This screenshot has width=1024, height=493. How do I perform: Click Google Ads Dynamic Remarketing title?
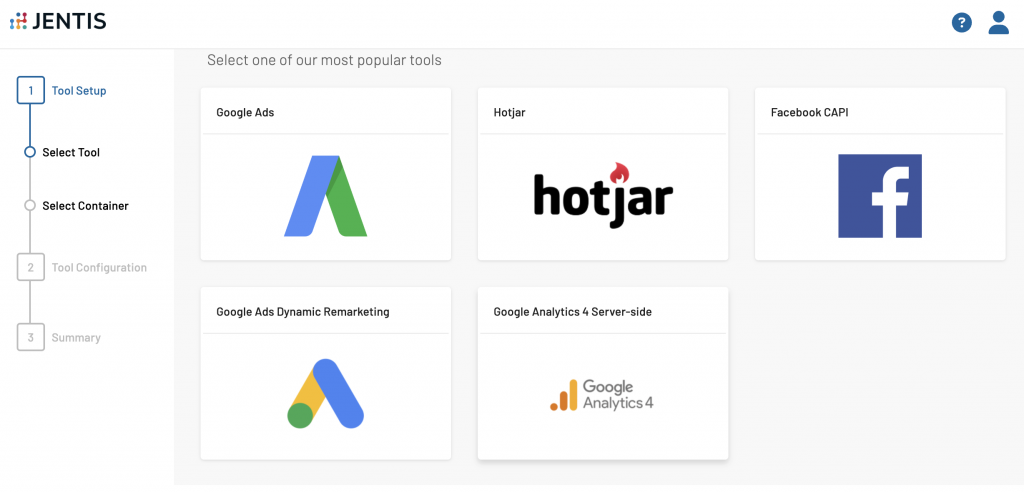tap(303, 311)
